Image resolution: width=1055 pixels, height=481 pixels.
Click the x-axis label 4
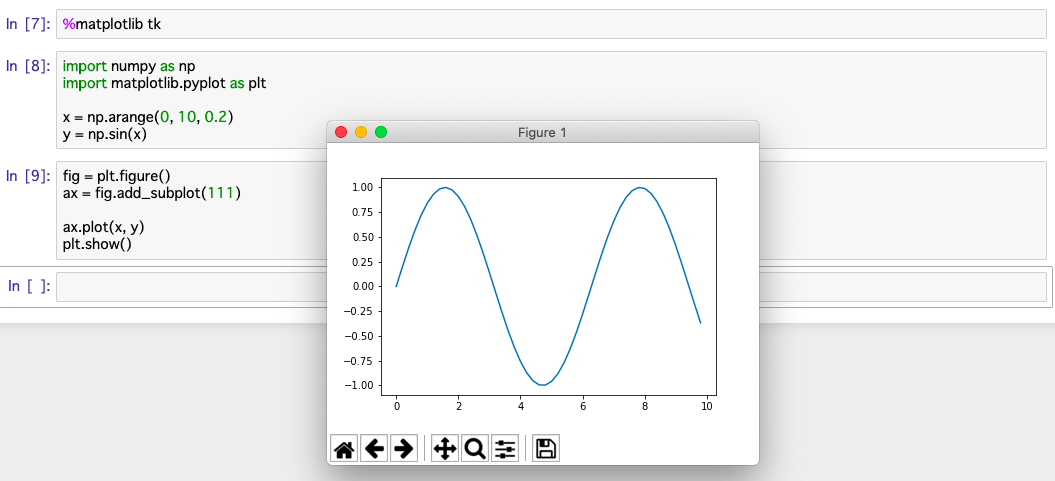point(521,406)
